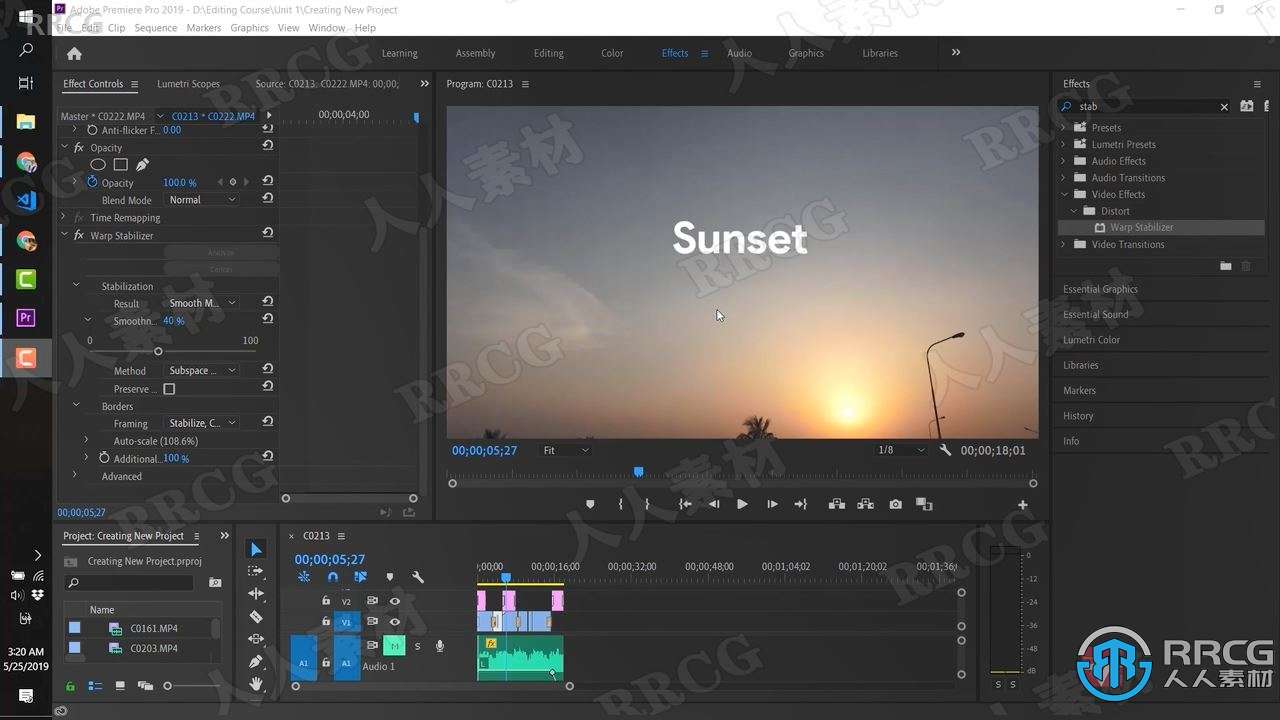Viewport: 1280px width, 720px height.
Task: Open Lumetri Scopes tab
Action: click(x=188, y=84)
